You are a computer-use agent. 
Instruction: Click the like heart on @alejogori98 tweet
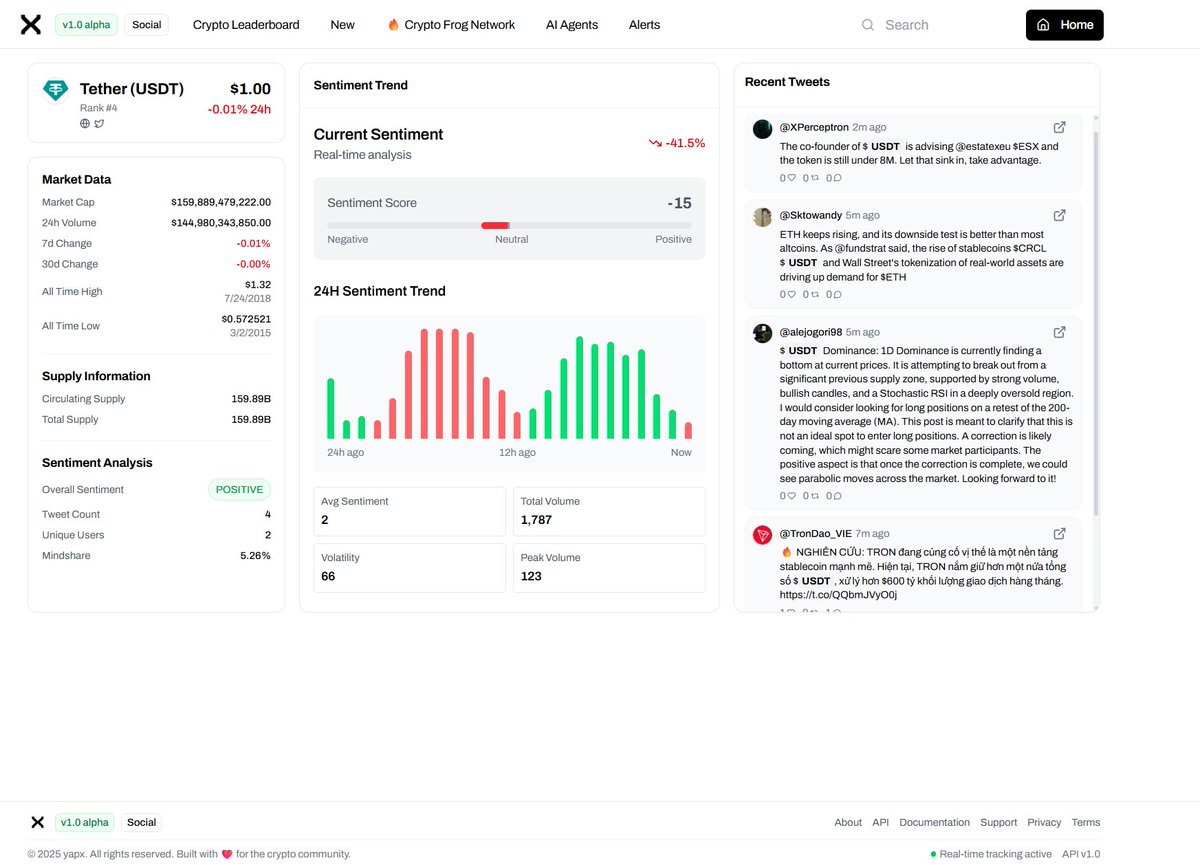tap(791, 496)
